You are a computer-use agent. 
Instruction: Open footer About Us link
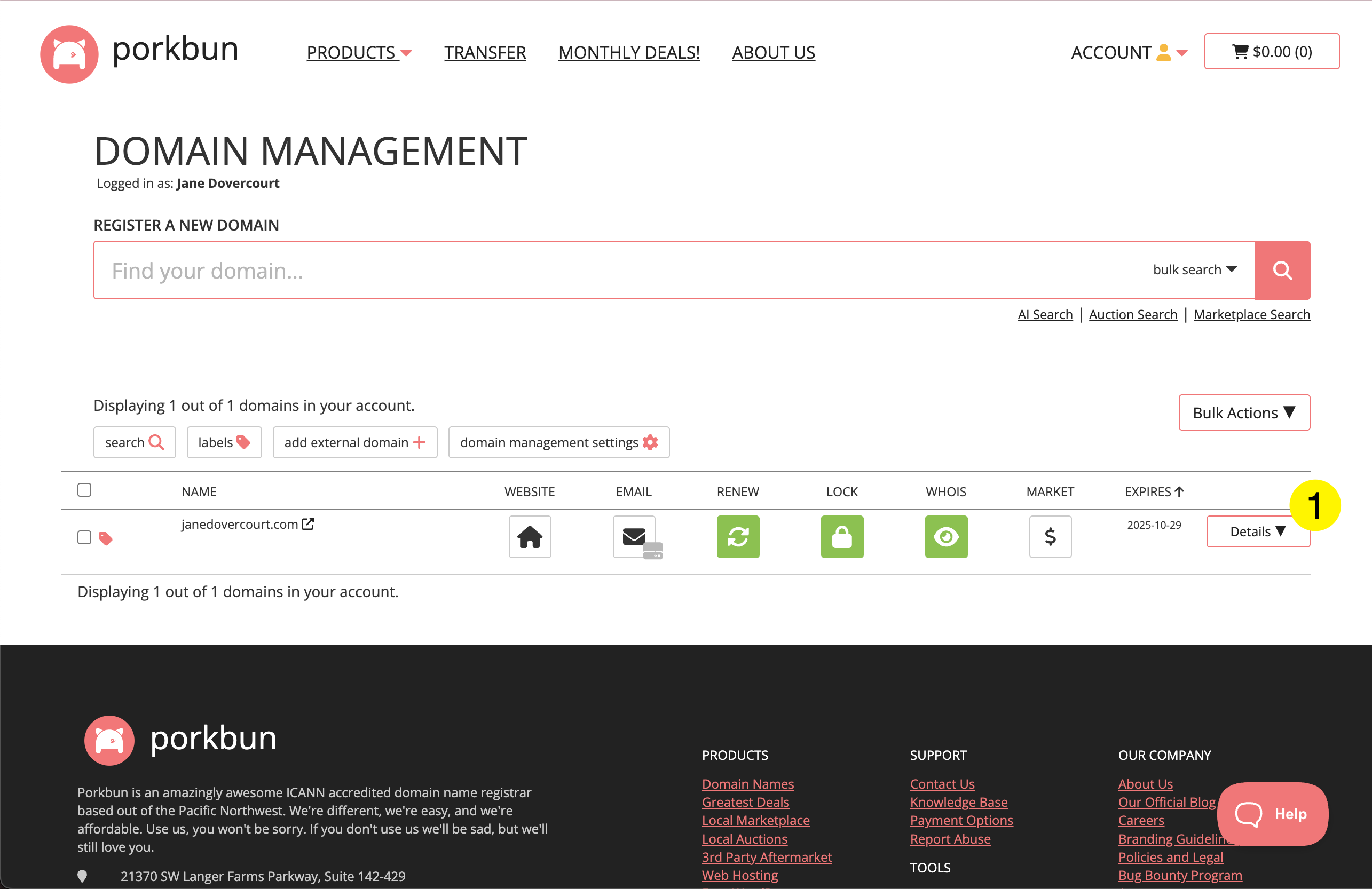[1146, 783]
